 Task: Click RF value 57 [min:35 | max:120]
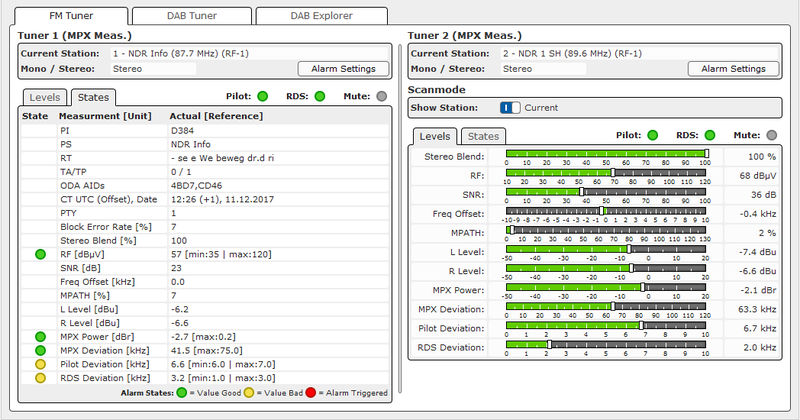coord(221,254)
